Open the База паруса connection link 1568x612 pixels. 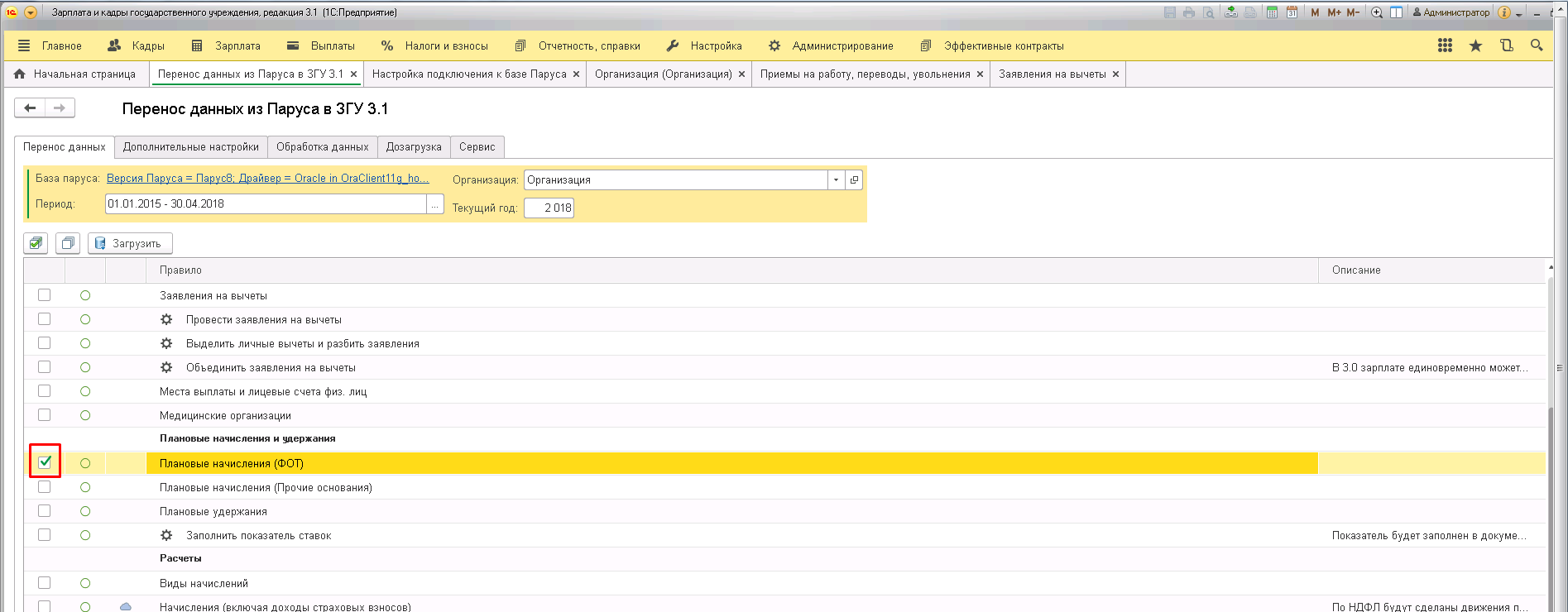point(267,179)
